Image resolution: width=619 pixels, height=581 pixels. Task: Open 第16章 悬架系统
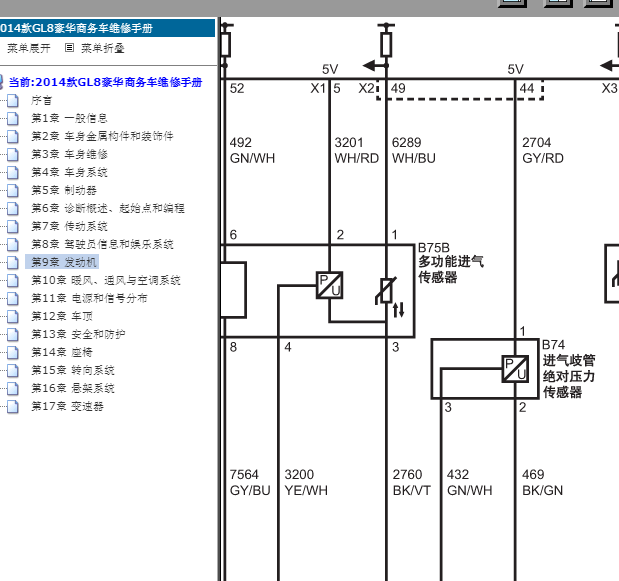click(x=73, y=388)
